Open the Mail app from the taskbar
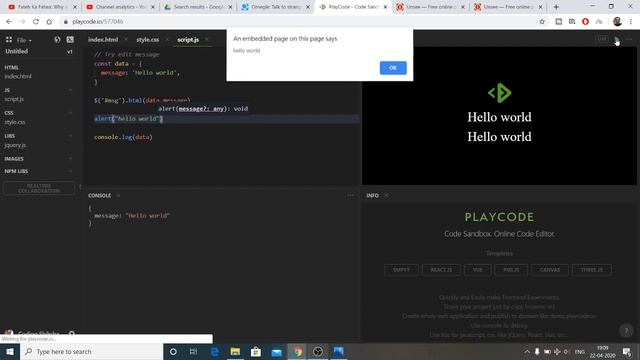 point(276,351)
